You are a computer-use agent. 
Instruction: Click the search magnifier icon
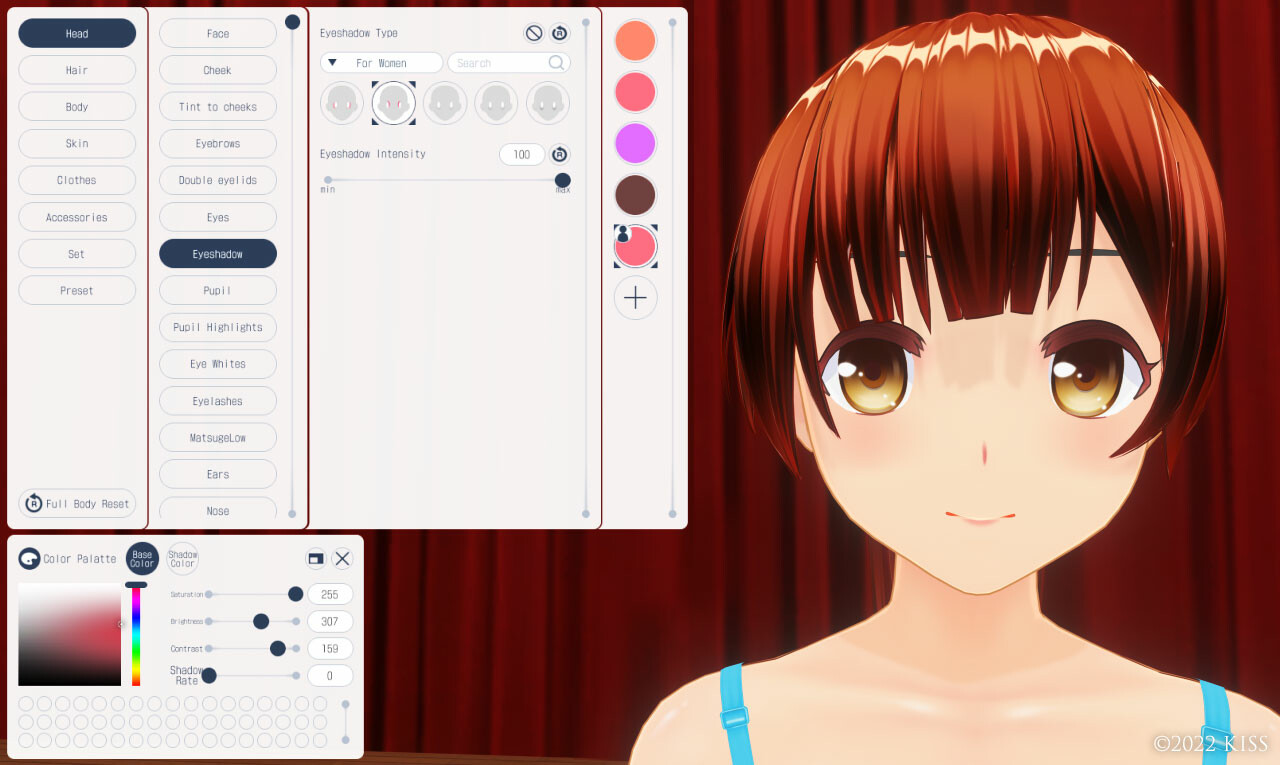coord(557,62)
